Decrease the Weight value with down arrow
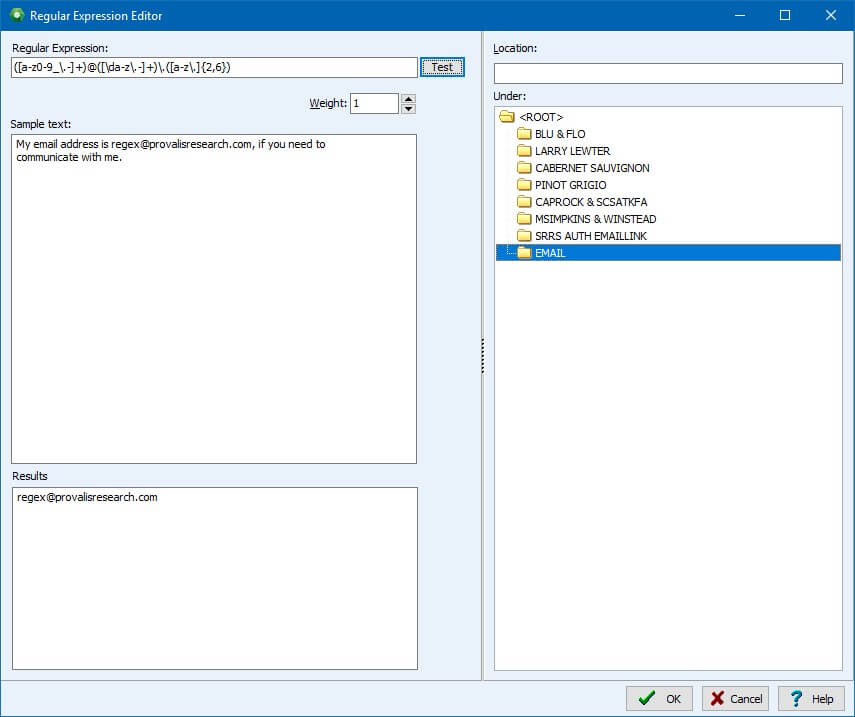This screenshot has height=717, width=855. click(x=408, y=109)
